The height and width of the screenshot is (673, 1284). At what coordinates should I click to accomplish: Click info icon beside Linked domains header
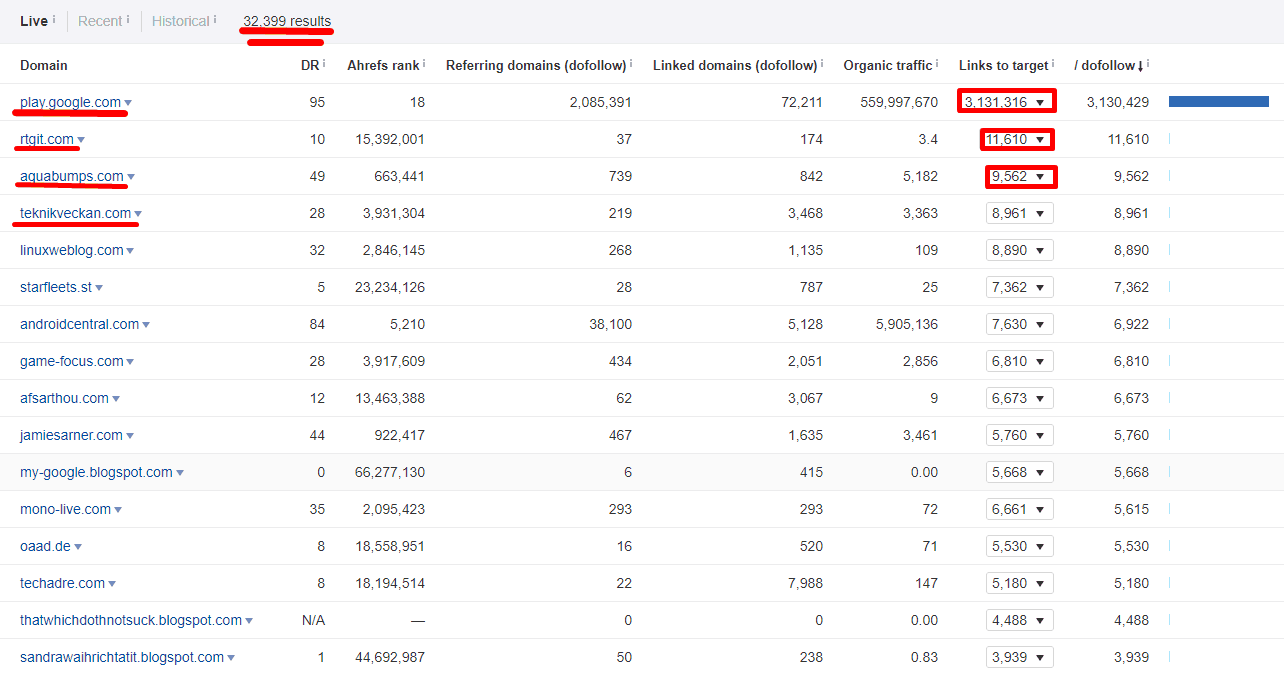click(x=822, y=63)
